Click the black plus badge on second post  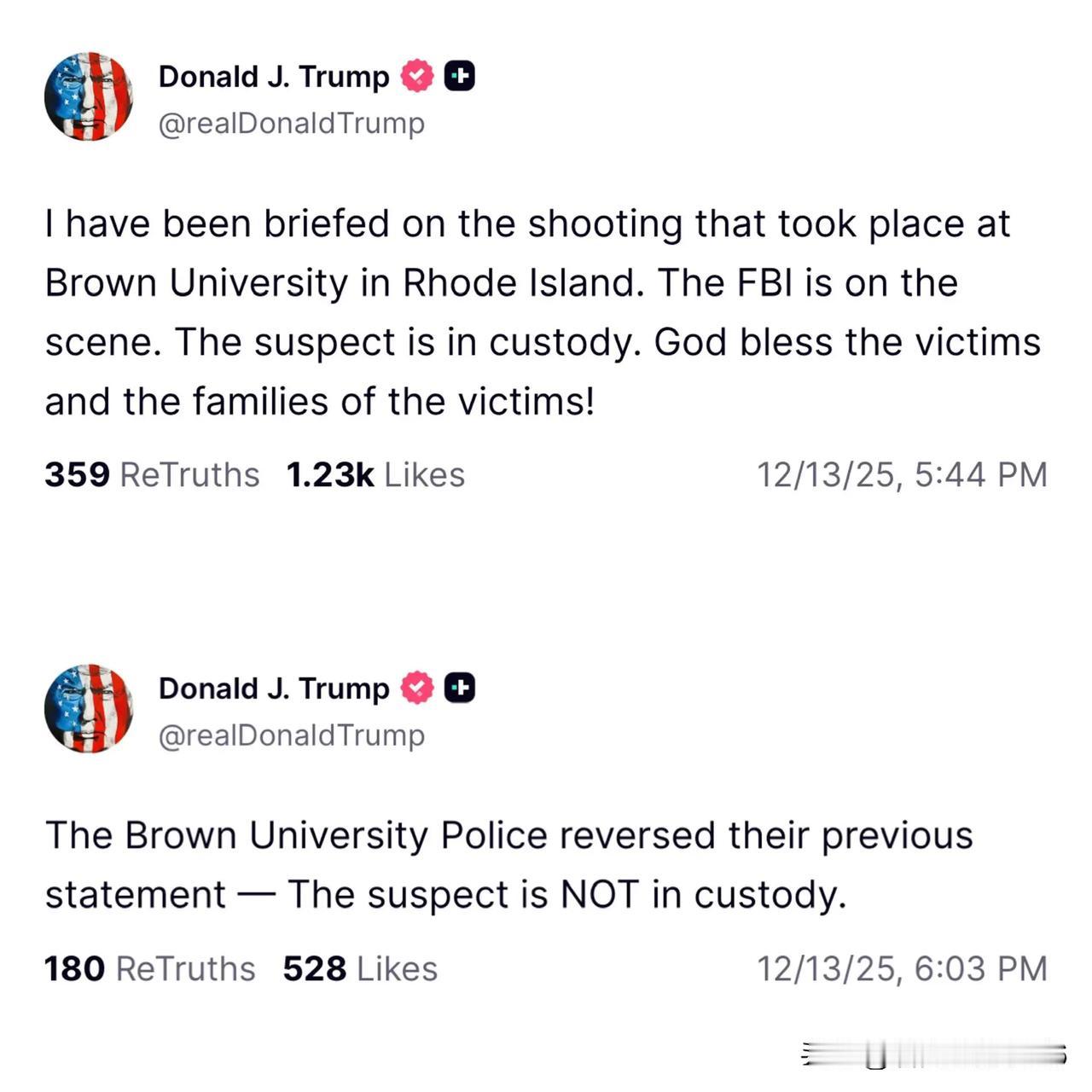point(460,688)
